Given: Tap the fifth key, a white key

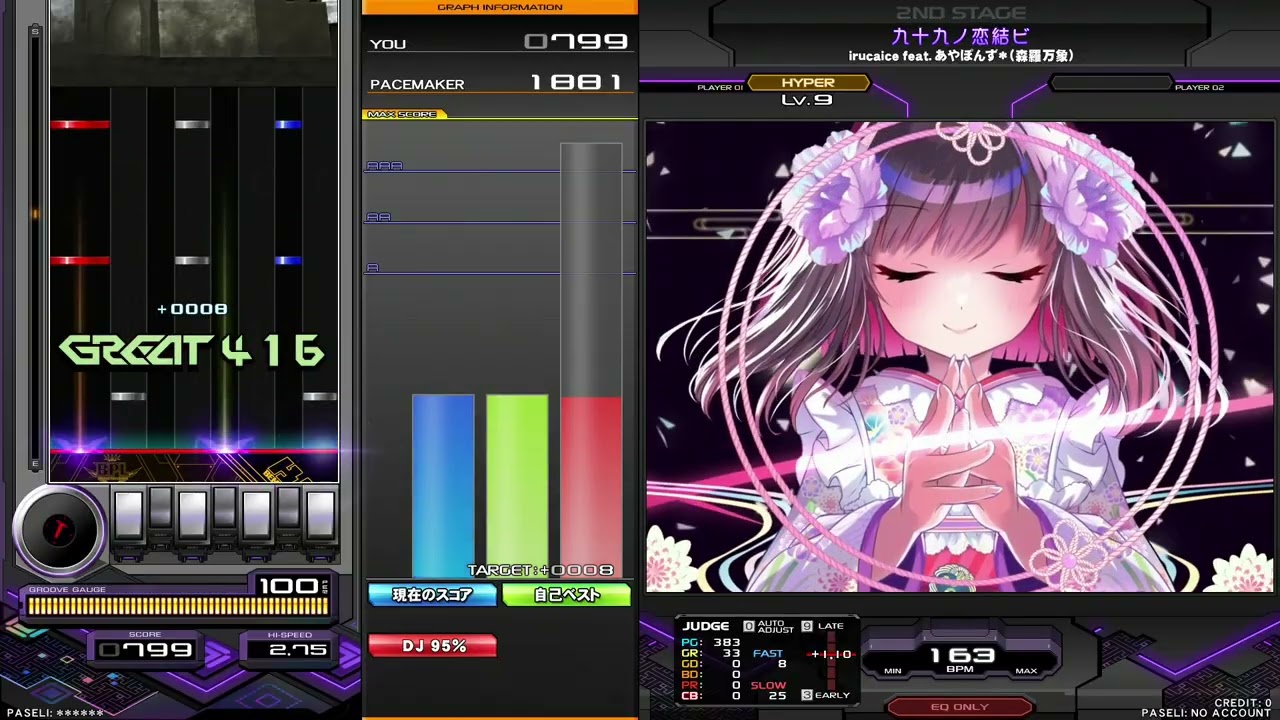Looking at the screenshot, I should click(256, 516).
